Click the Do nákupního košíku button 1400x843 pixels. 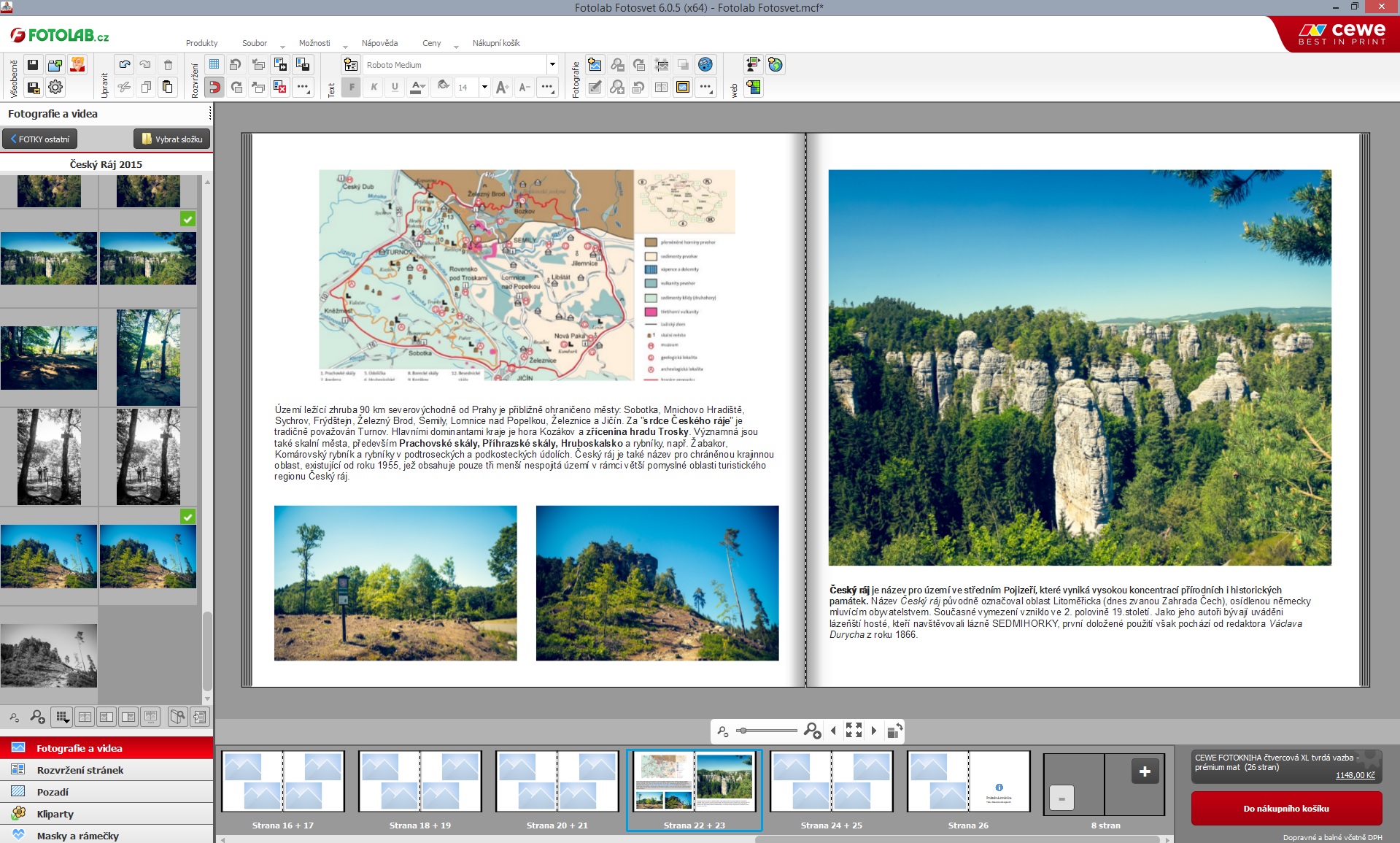[1286, 809]
